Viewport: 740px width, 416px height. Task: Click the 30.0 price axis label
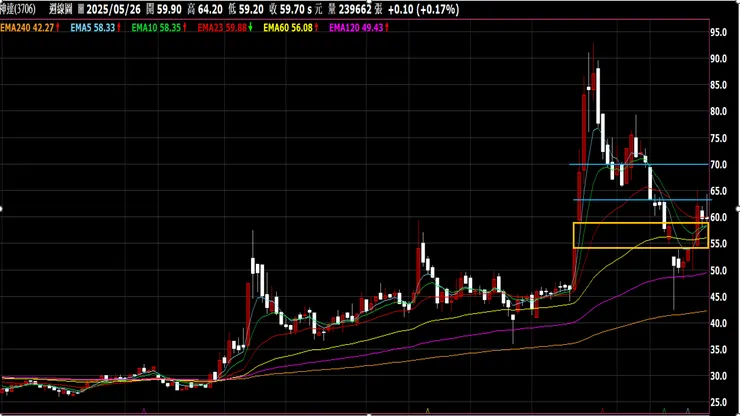point(718,376)
